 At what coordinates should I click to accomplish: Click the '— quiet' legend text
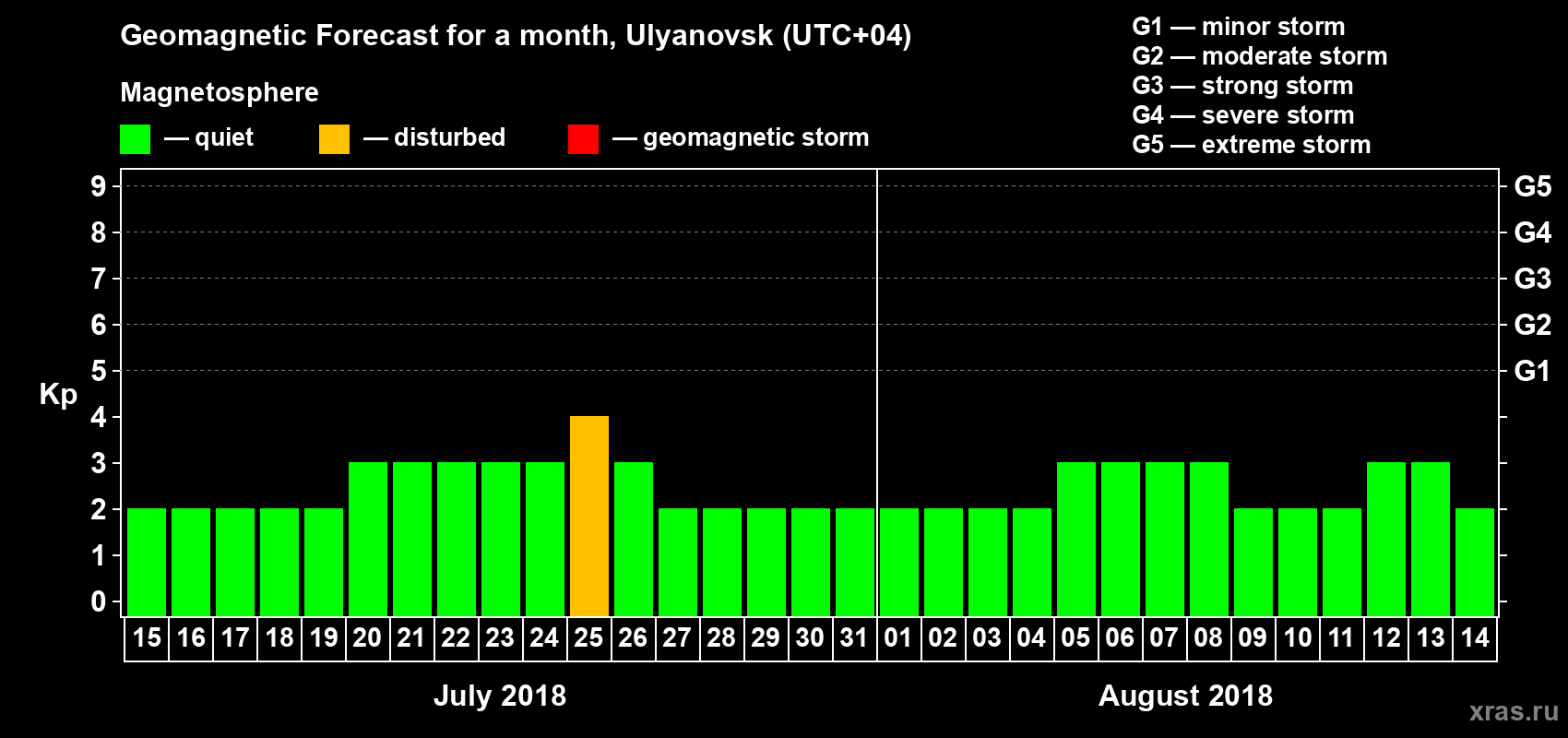click(208, 137)
